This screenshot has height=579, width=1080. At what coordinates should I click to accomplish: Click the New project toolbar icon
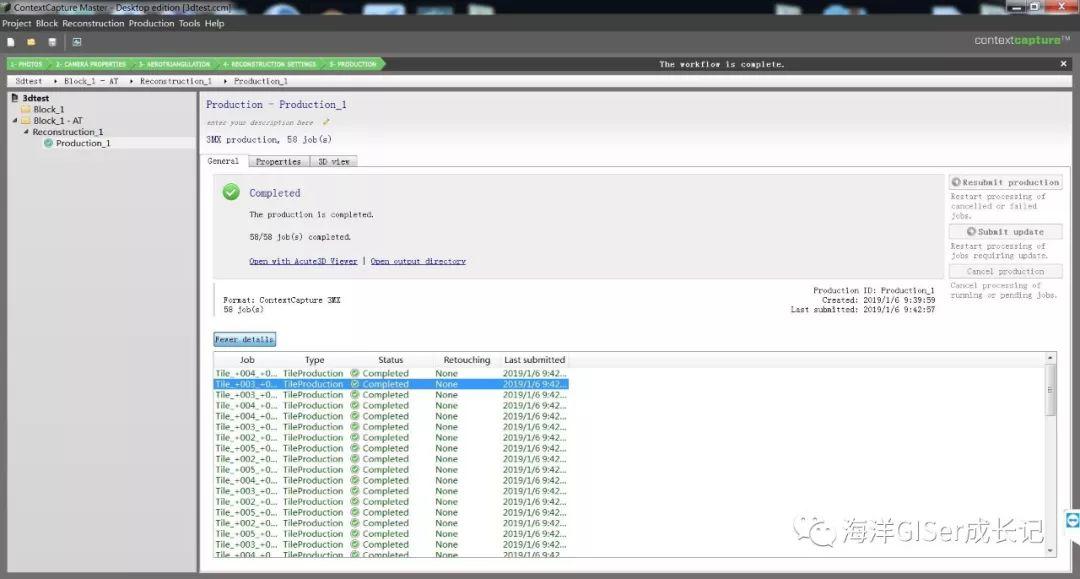point(11,42)
